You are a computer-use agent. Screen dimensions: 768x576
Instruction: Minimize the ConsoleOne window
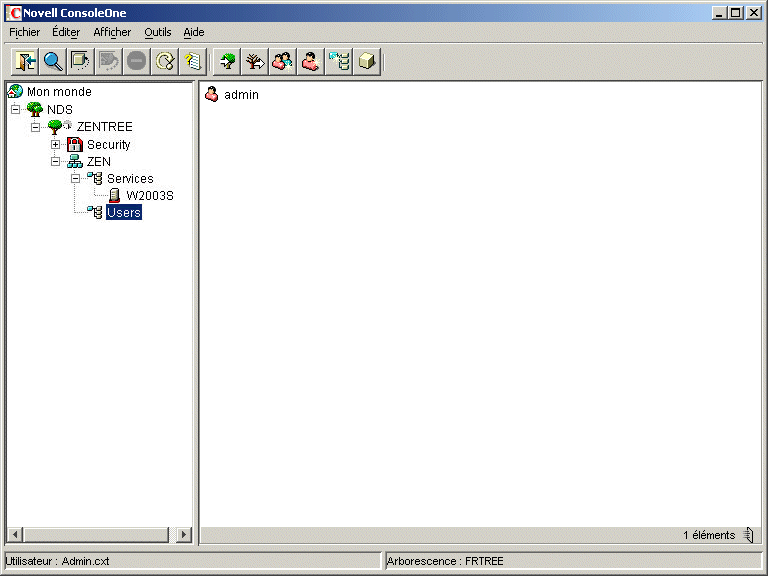coord(719,13)
